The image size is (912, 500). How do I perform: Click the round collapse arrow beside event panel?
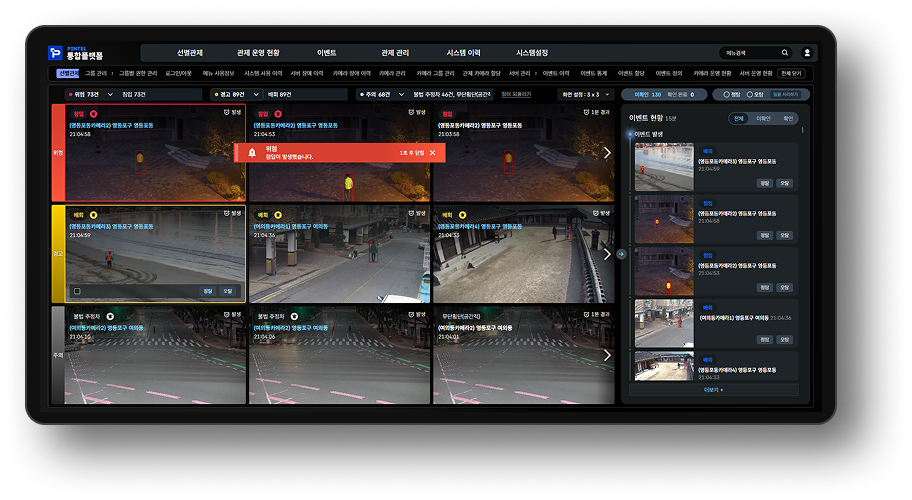pos(620,254)
